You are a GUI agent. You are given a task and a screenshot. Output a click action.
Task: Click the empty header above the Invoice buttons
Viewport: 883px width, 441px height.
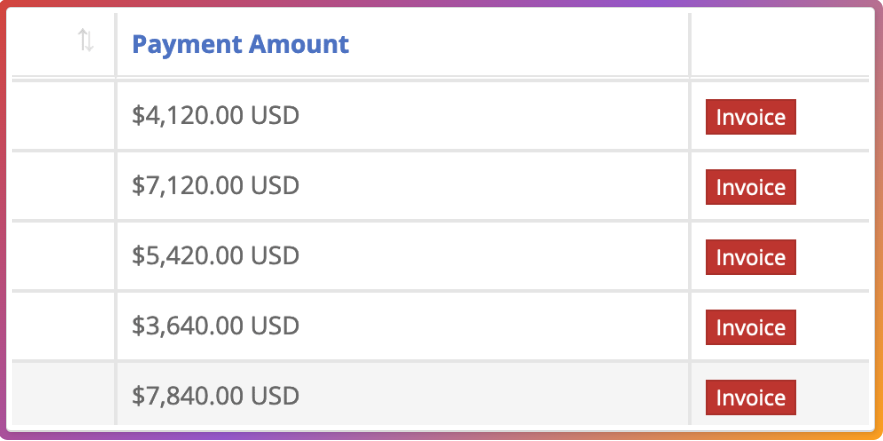point(779,44)
